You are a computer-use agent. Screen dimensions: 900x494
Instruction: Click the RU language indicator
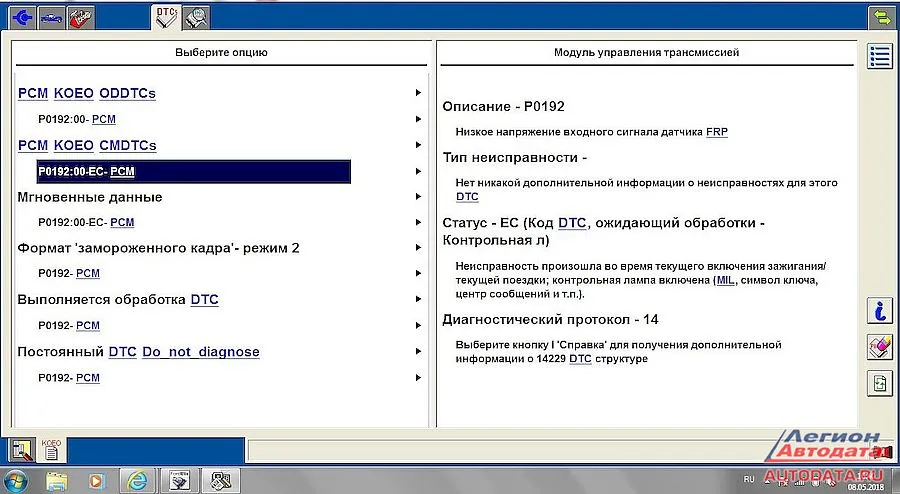click(749, 479)
